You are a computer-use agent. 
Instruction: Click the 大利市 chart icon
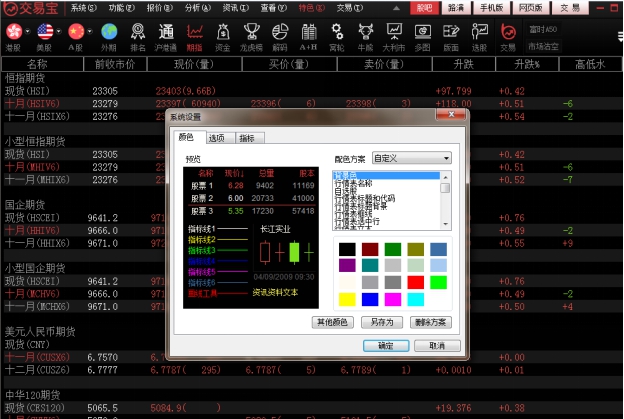394,35
